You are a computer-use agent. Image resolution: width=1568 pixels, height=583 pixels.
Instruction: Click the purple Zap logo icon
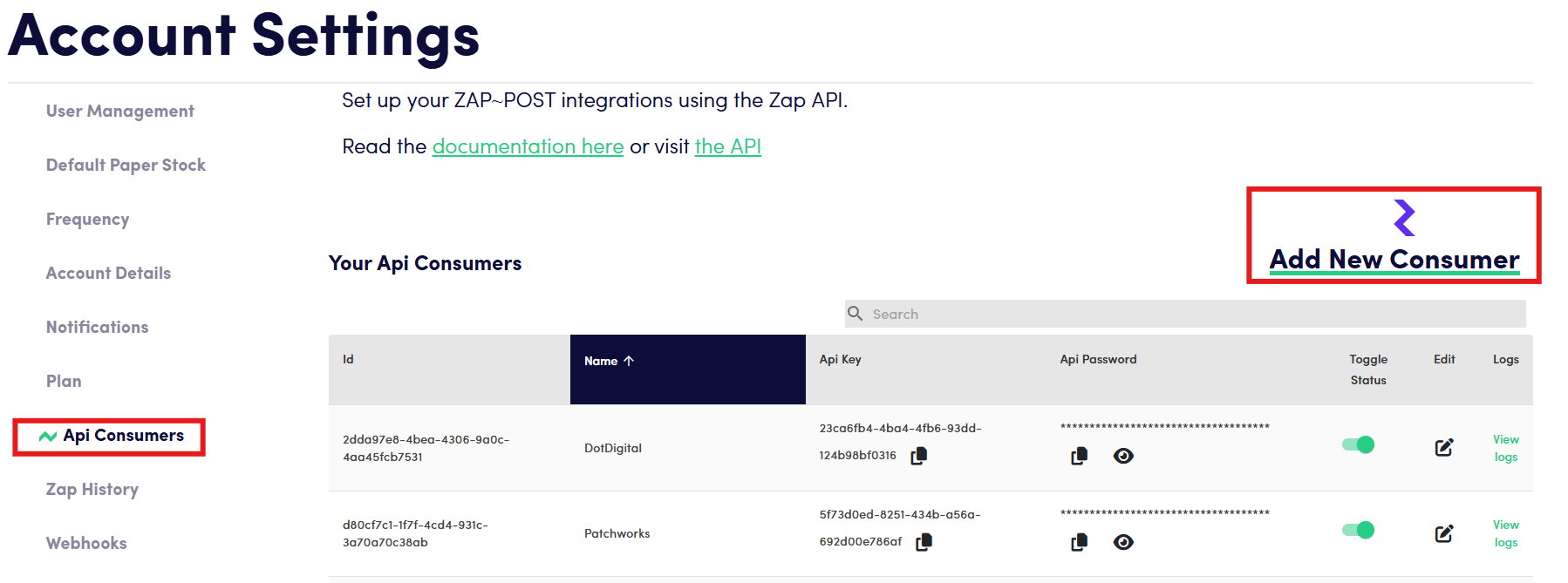pos(1404,218)
